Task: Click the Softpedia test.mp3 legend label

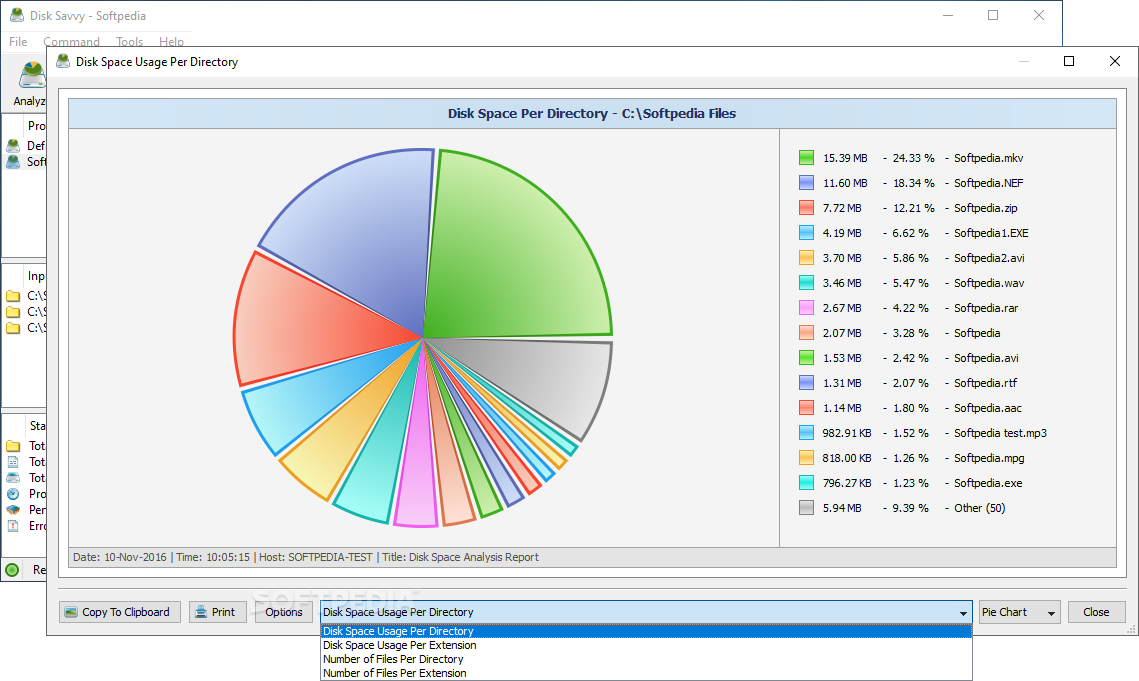Action: pyautogui.click(x=1000, y=433)
